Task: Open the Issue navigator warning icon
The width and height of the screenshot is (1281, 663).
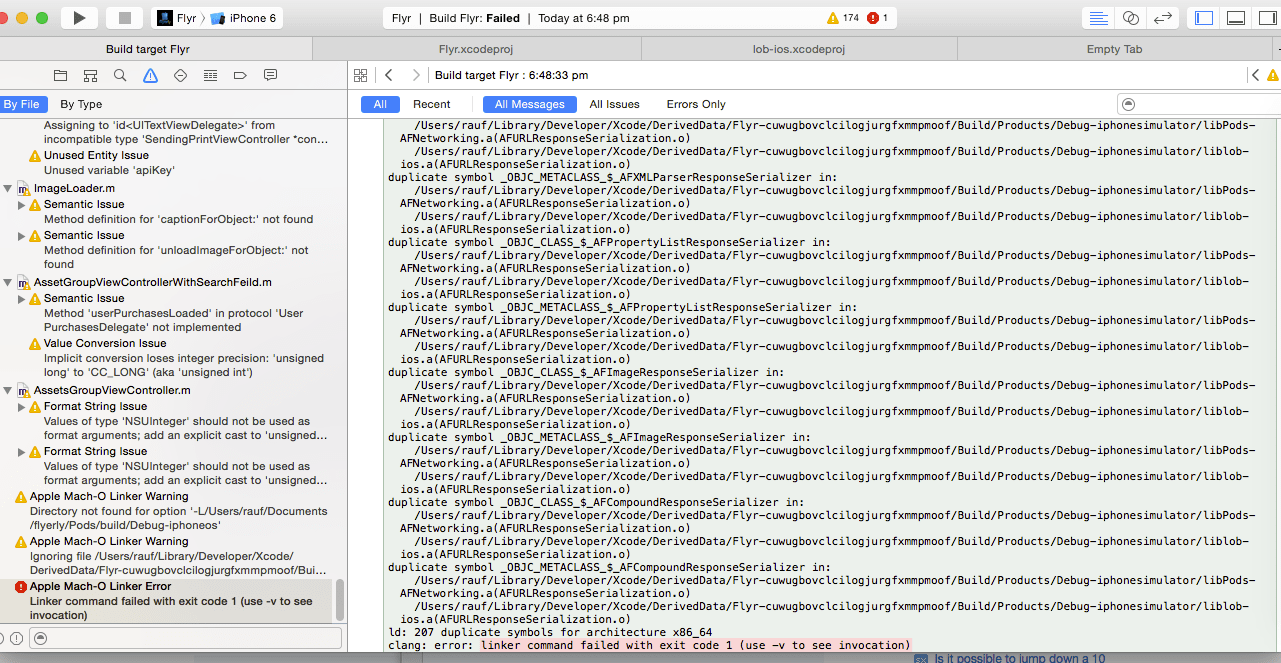Action: pos(150,75)
